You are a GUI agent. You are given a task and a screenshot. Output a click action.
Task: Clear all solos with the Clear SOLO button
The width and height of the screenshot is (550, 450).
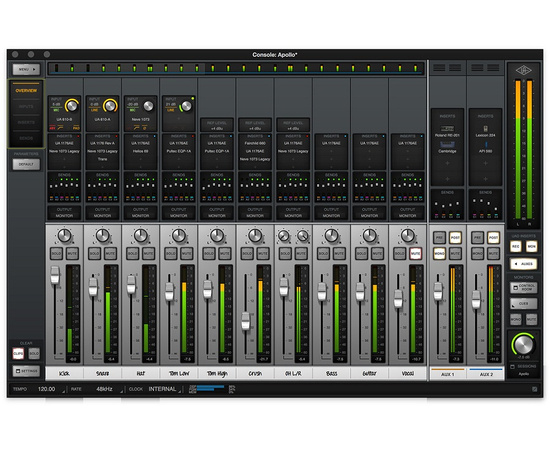tap(34, 354)
